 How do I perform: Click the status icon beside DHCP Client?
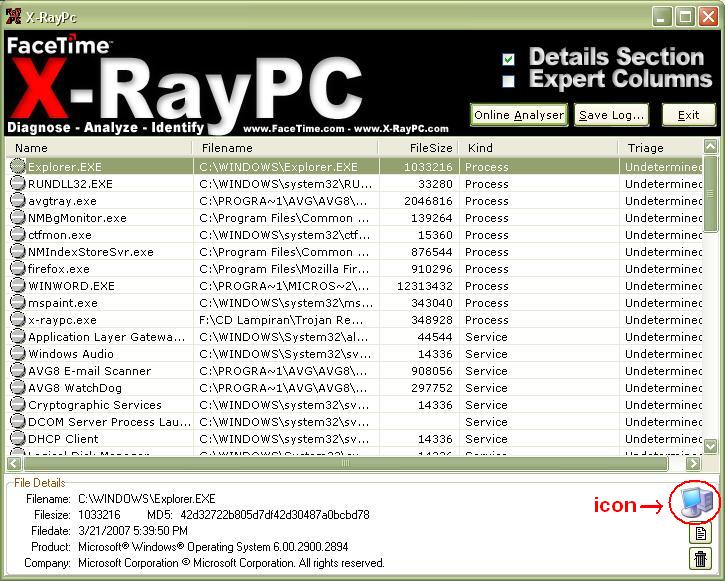tap(18, 439)
